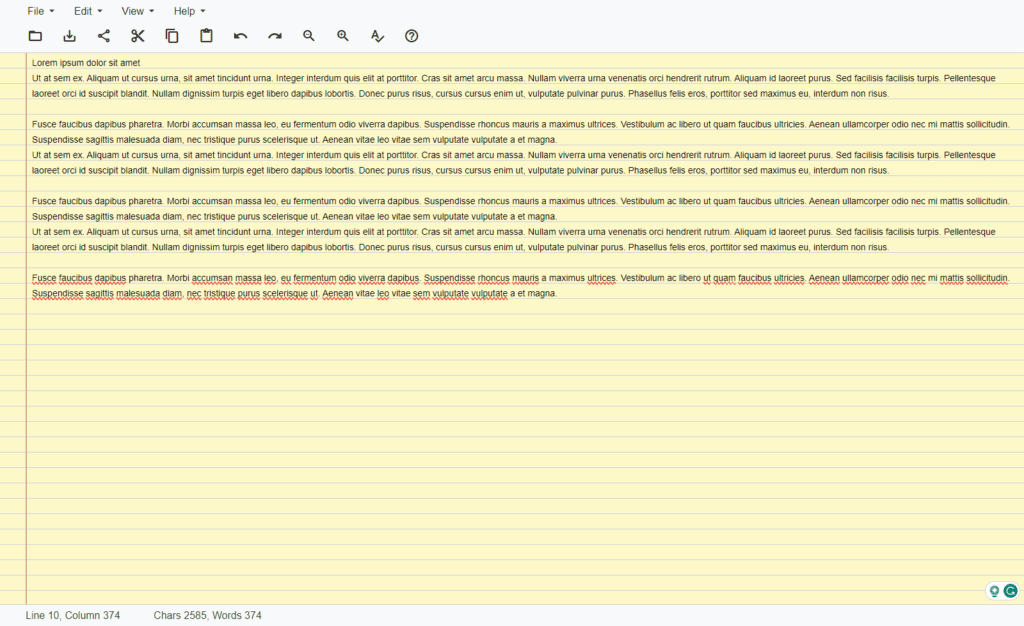Share the document via the share icon
This screenshot has height=626, width=1024.
(103, 36)
